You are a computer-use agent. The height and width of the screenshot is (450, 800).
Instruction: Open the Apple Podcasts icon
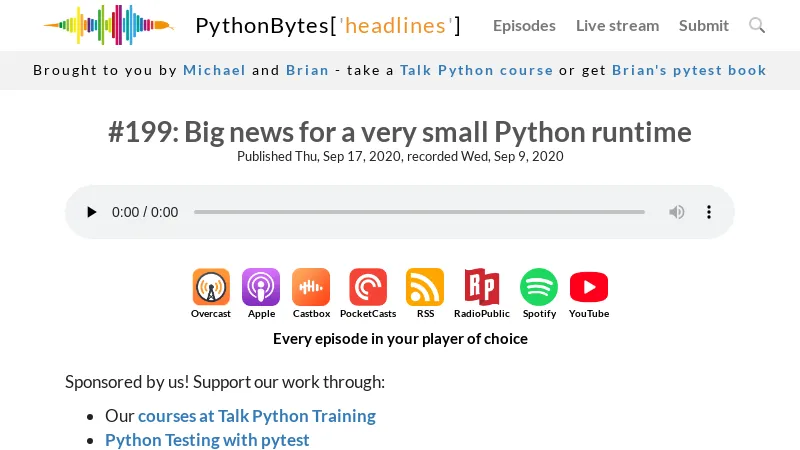[x=261, y=288]
